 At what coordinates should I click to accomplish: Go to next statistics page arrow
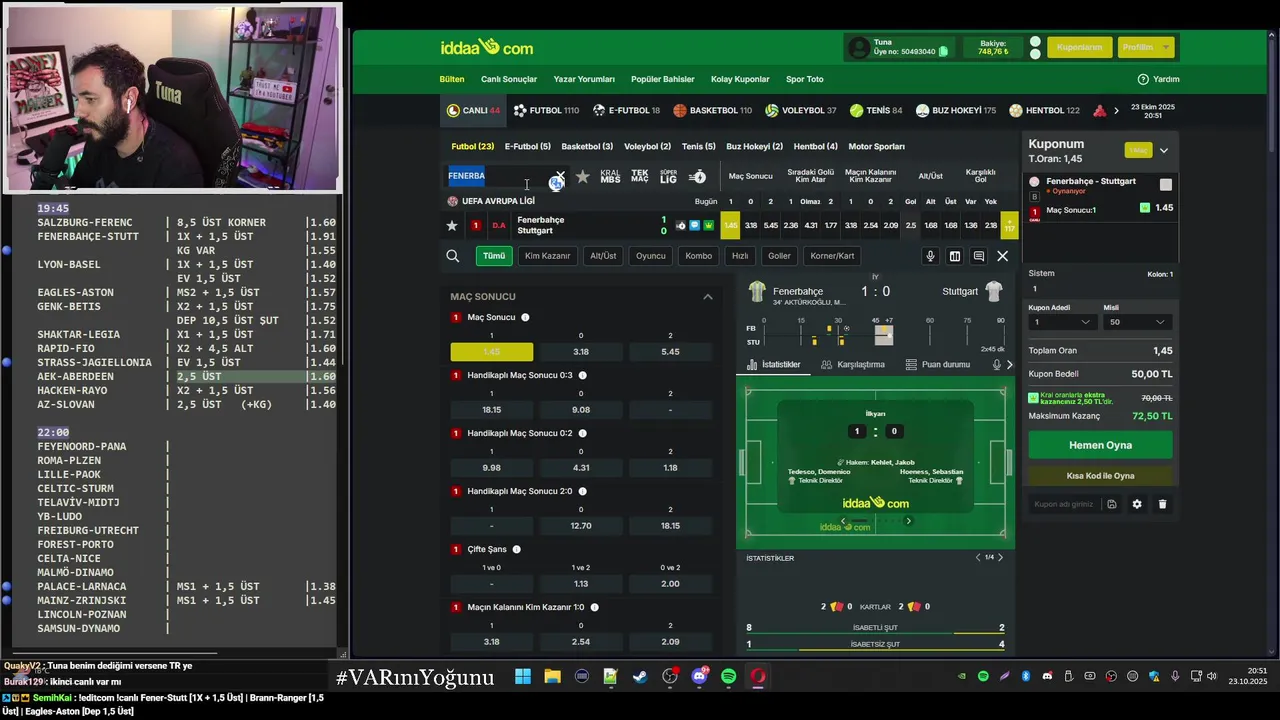[x=1000, y=558]
